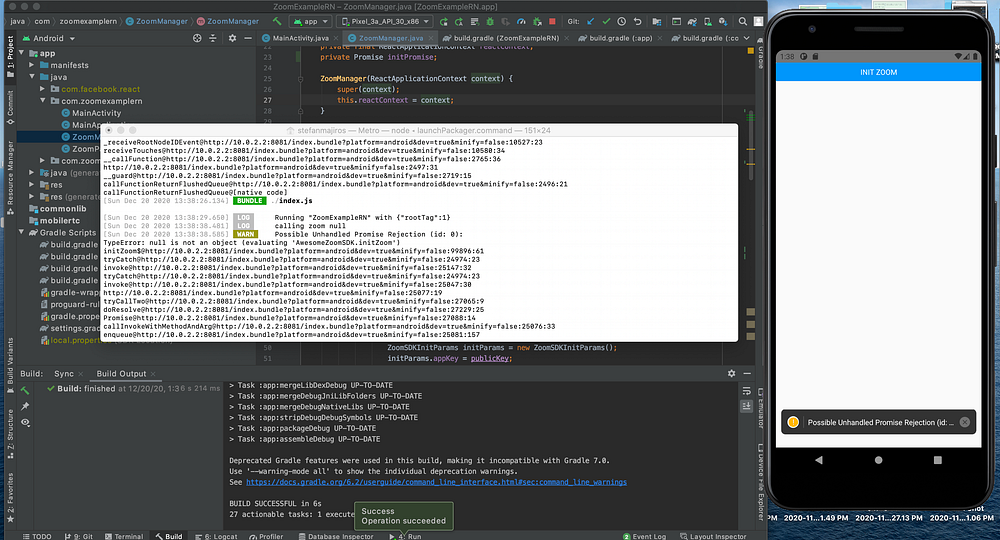The image size is (1000, 540).
Task: Collapse the com.zoomexamplern package
Action: point(42,101)
